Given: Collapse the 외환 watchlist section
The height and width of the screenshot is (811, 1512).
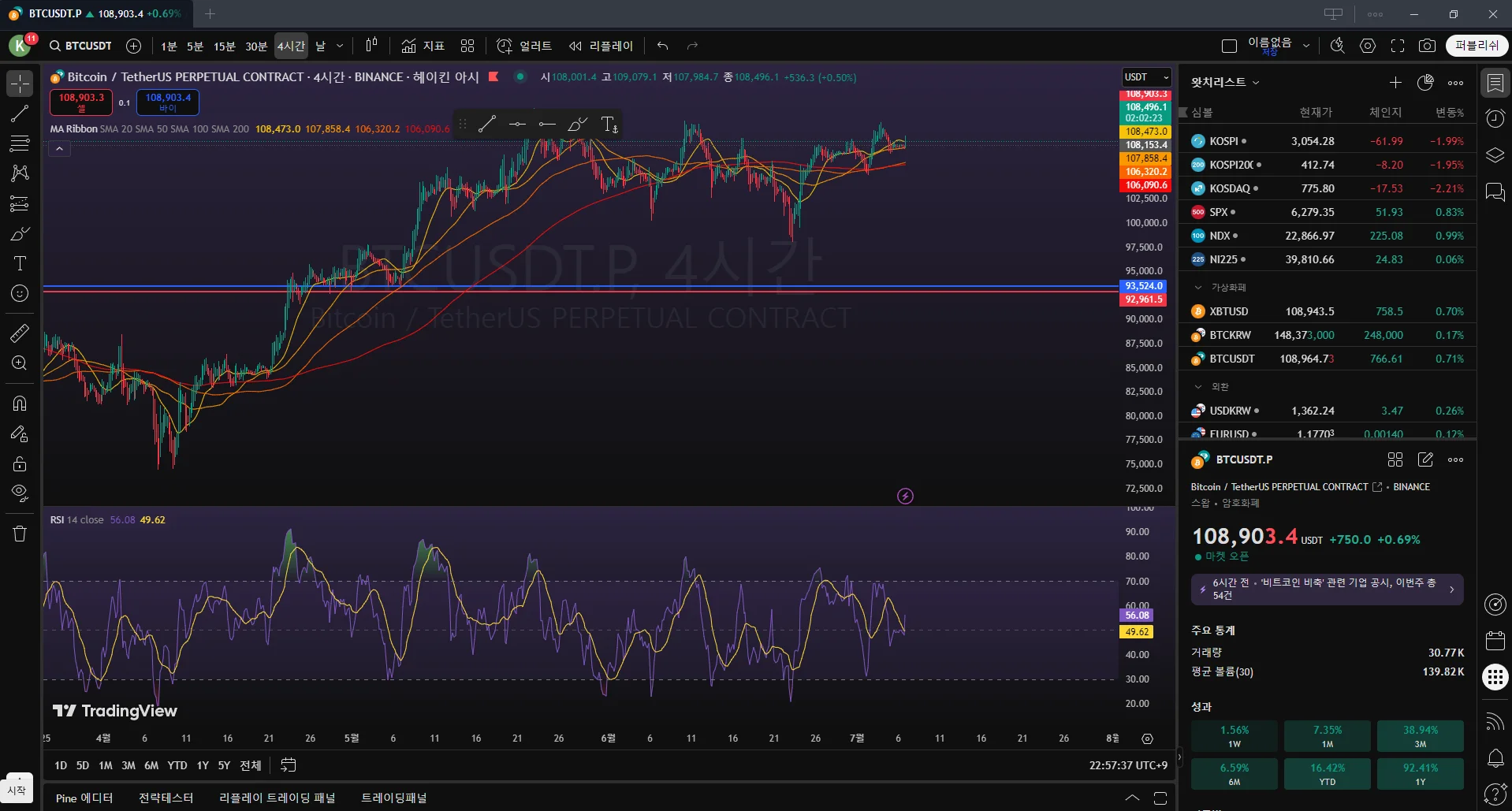Looking at the screenshot, I should (1198, 387).
